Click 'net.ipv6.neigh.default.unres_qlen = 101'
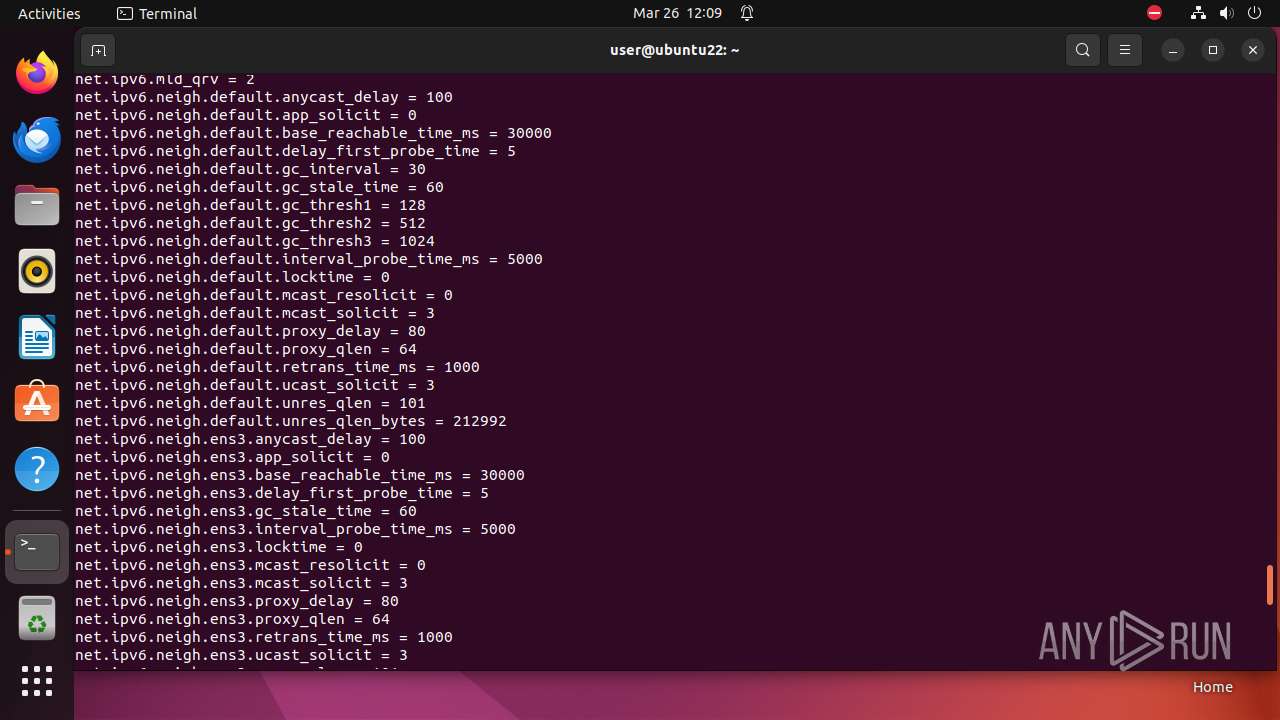 [x=250, y=403]
